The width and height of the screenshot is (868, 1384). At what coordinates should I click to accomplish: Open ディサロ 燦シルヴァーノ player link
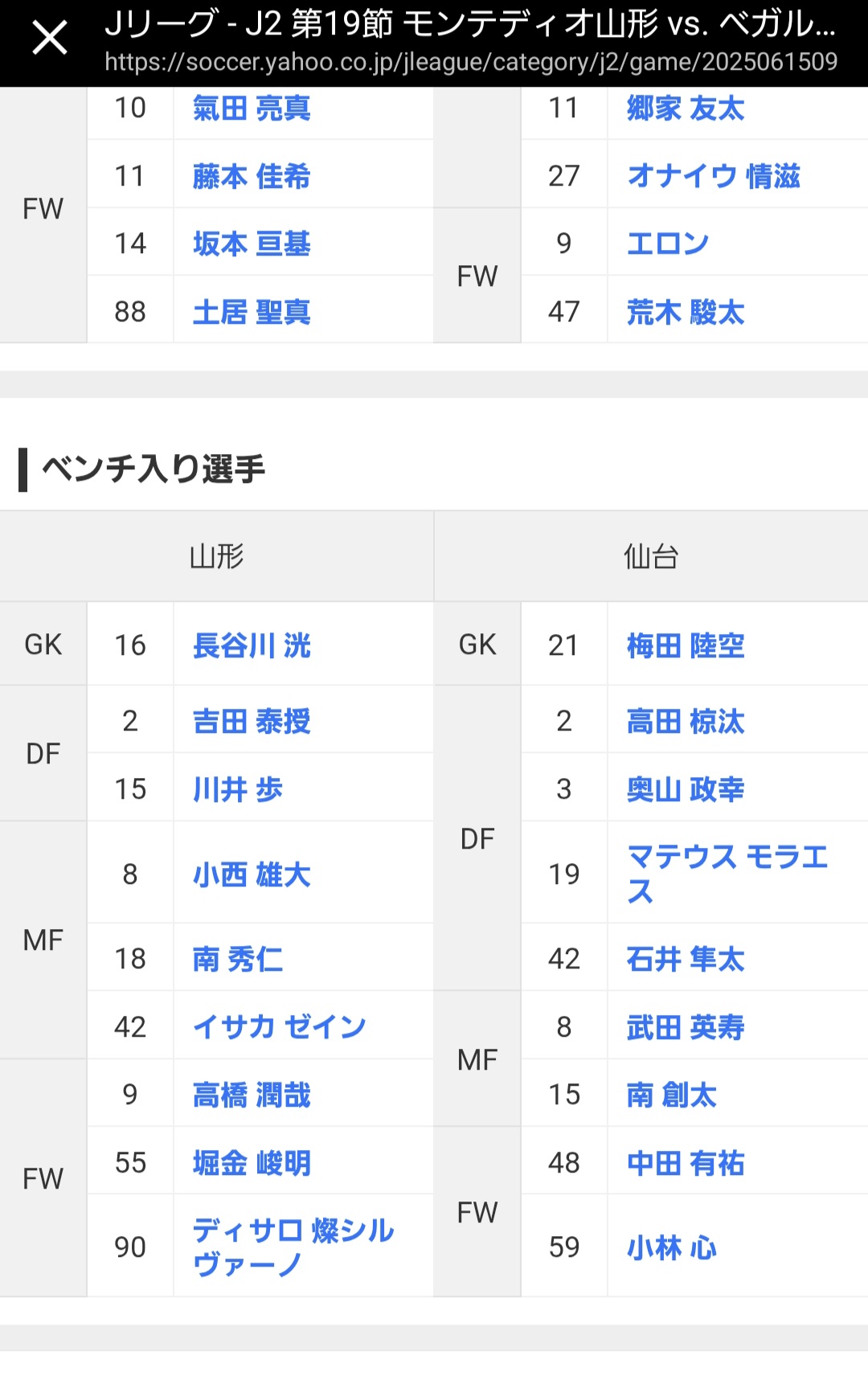[x=293, y=1247]
